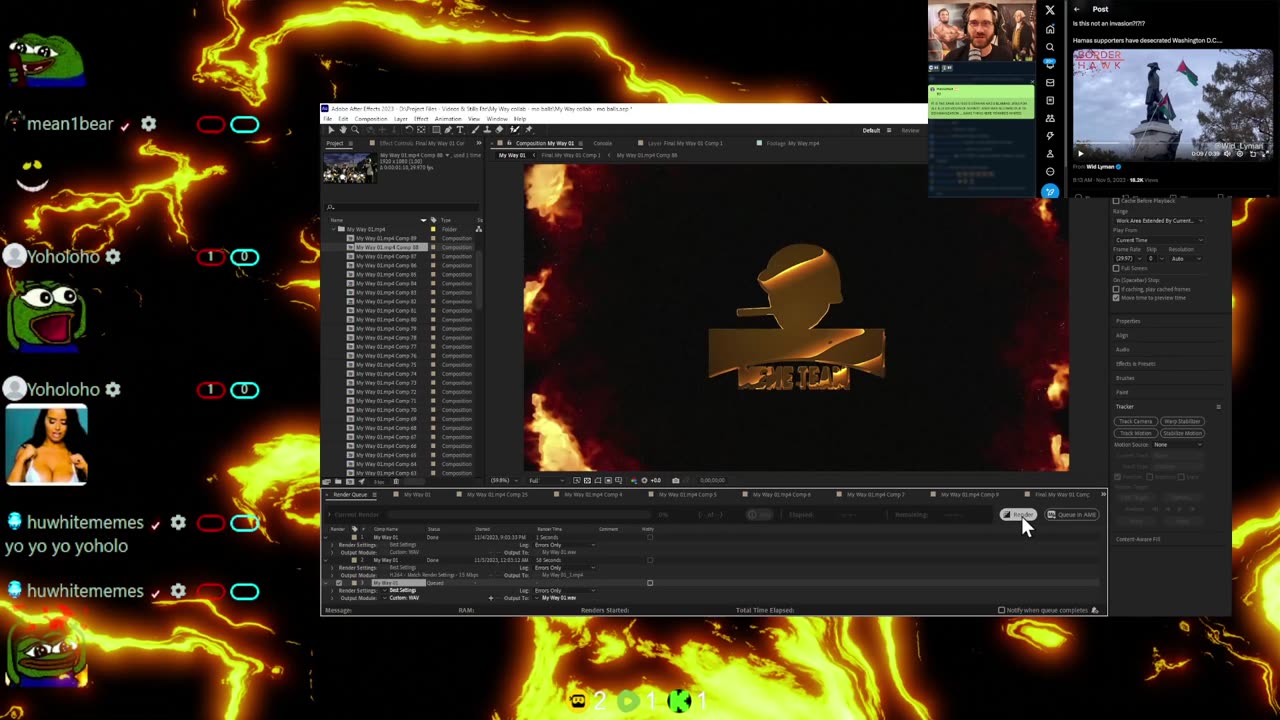The image size is (1280, 720).
Task: Click the Render button
Action: (x=1018, y=515)
